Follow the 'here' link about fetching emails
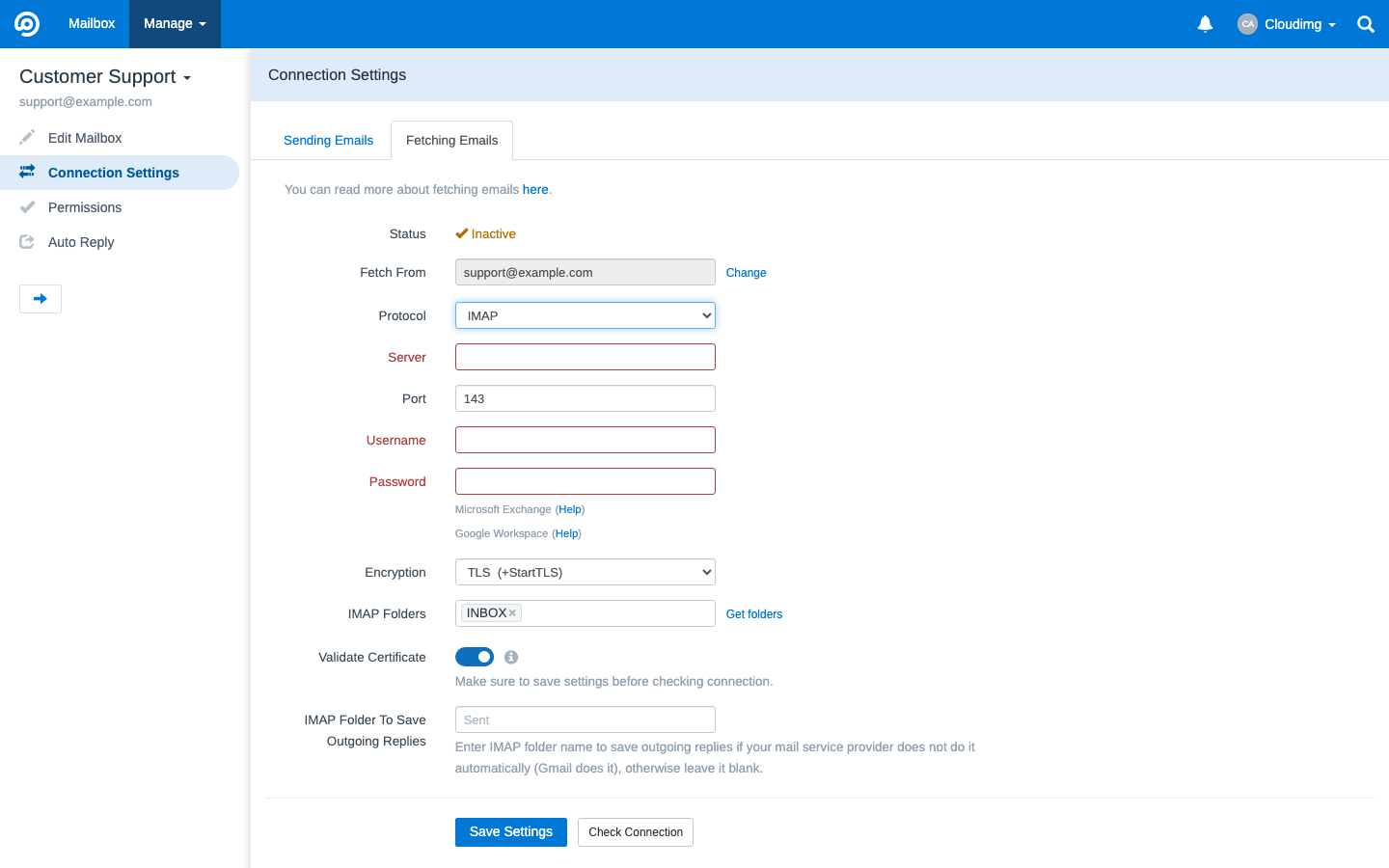Screen dimensions: 1389x868 tap(535, 190)
